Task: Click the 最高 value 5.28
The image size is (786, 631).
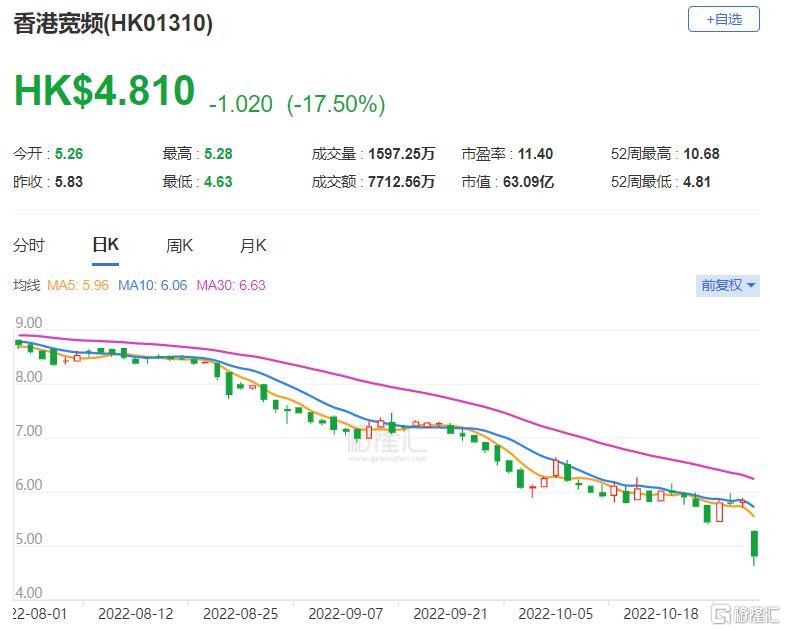Action: [x=218, y=153]
